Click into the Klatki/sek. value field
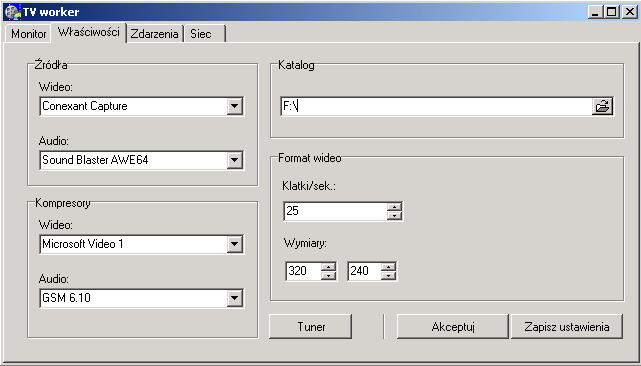 click(x=335, y=211)
